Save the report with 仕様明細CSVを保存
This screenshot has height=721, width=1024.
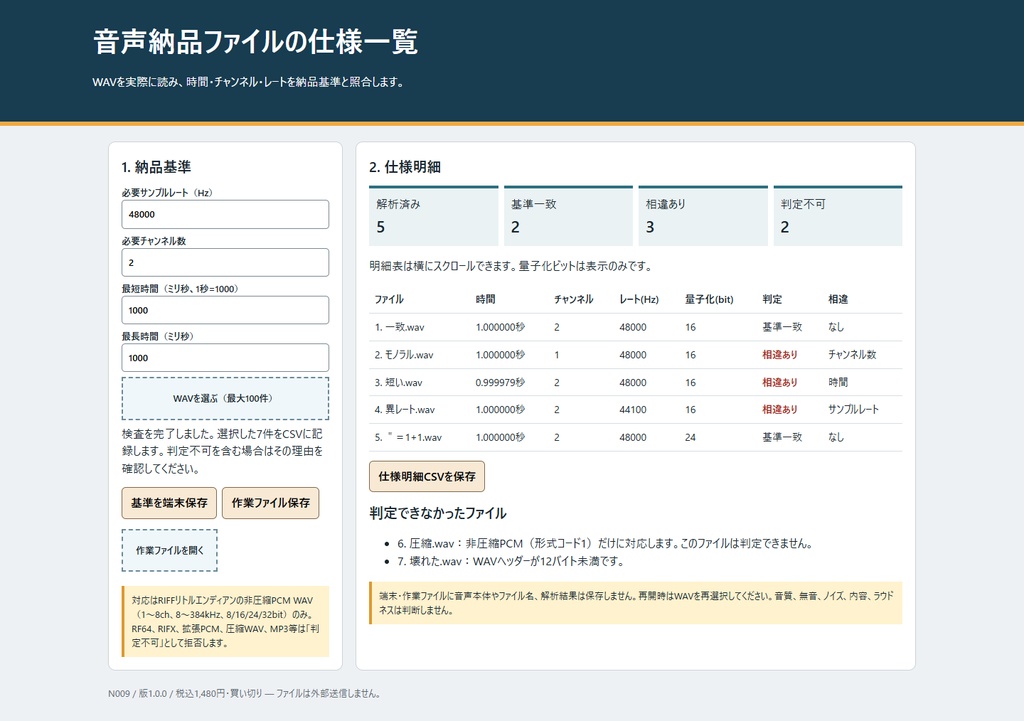[x=427, y=477]
